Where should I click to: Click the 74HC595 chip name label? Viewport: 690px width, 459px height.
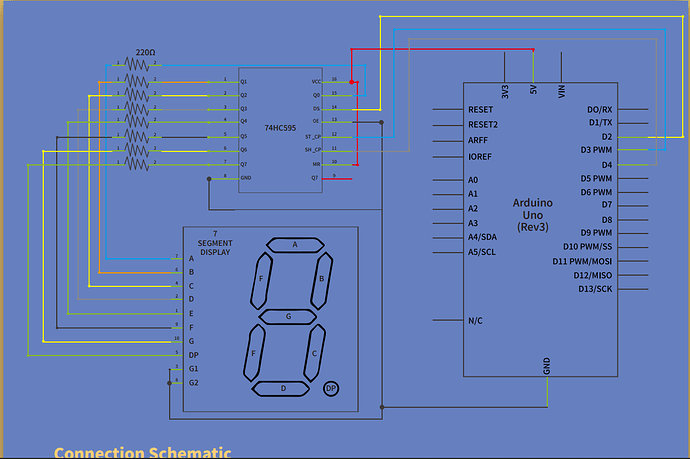280,128
